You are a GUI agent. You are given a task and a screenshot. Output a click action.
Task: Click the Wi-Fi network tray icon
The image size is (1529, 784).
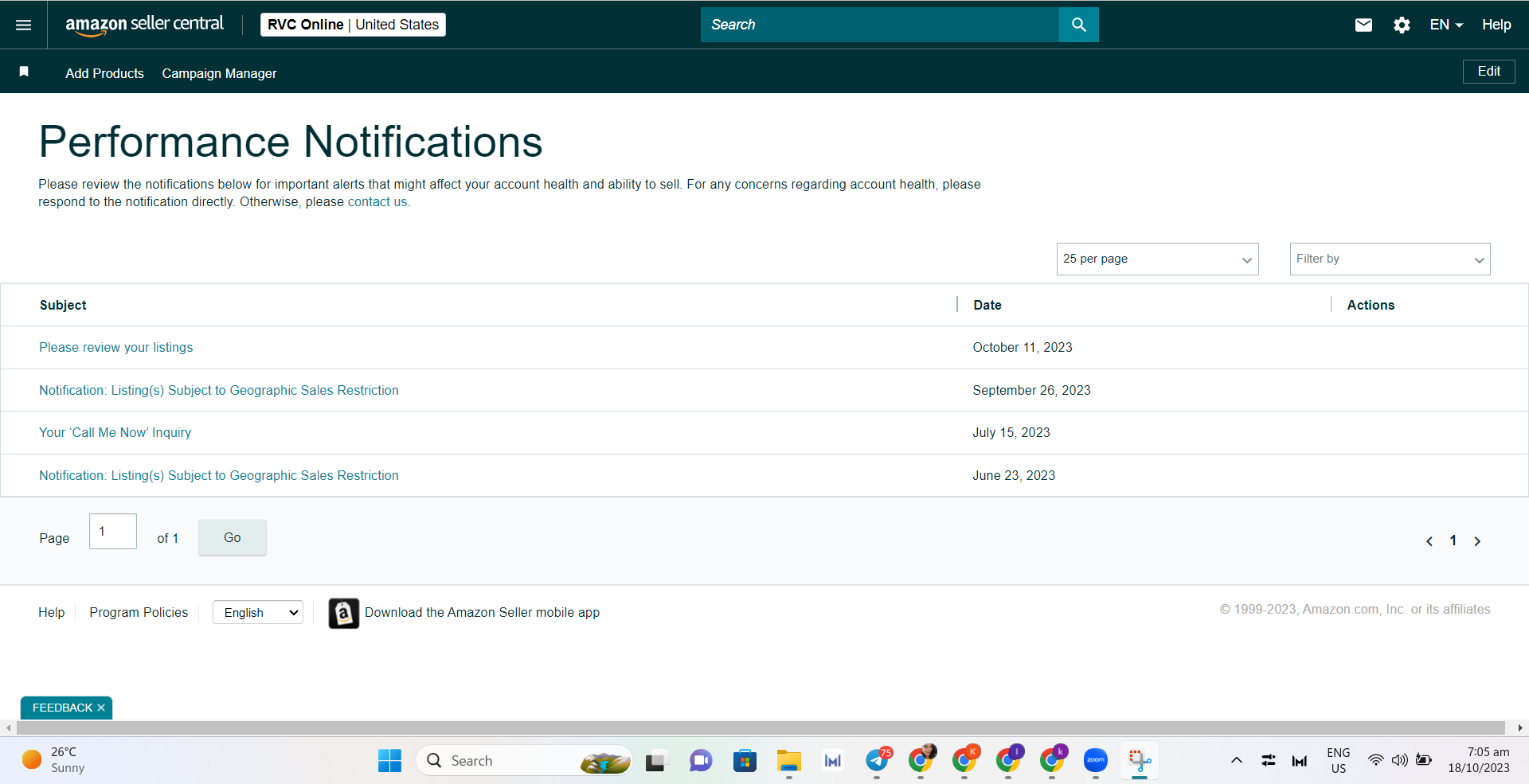click(1375, 760)
